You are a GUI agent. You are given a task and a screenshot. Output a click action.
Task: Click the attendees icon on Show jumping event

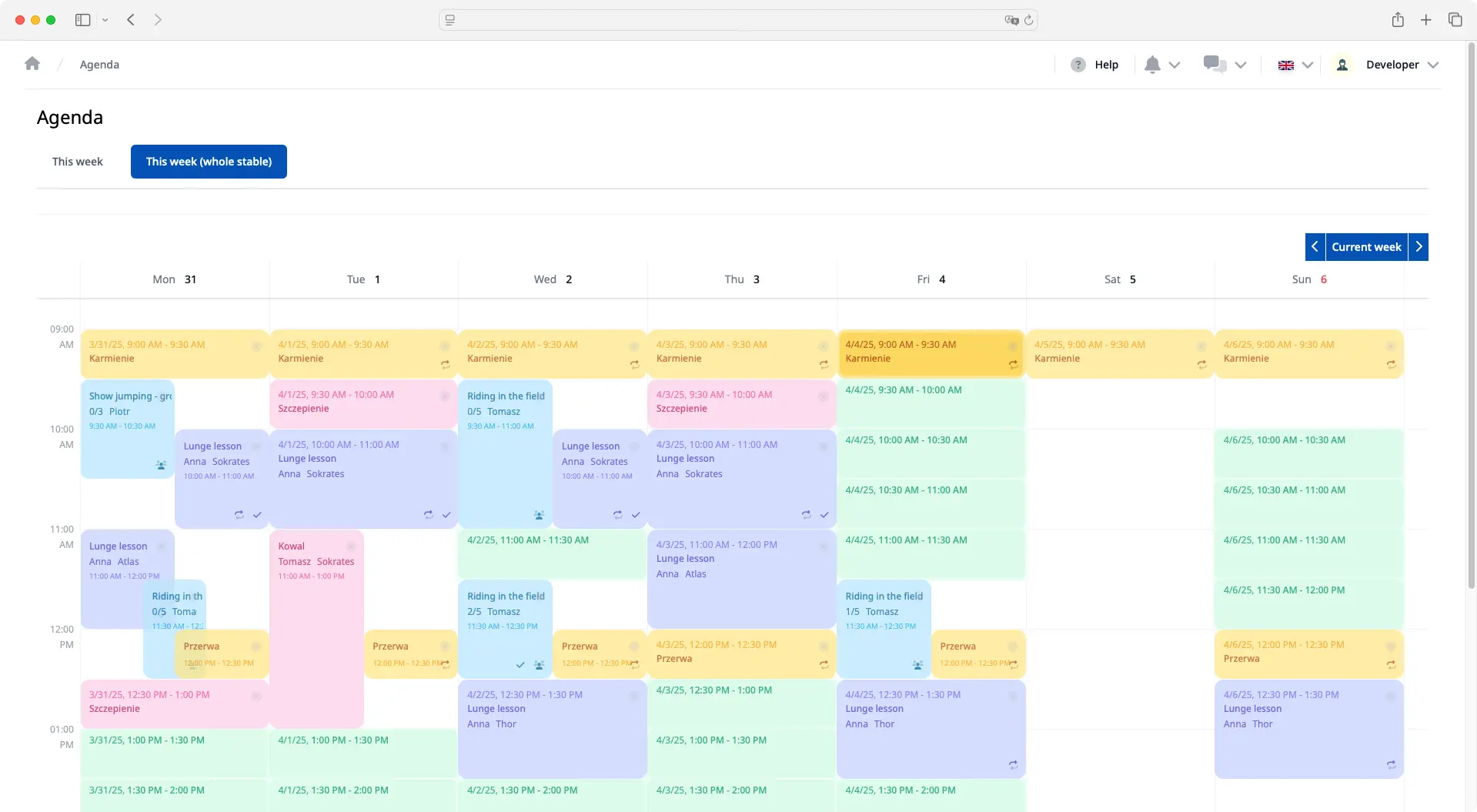pyautogui.click(x=161, y=465)
